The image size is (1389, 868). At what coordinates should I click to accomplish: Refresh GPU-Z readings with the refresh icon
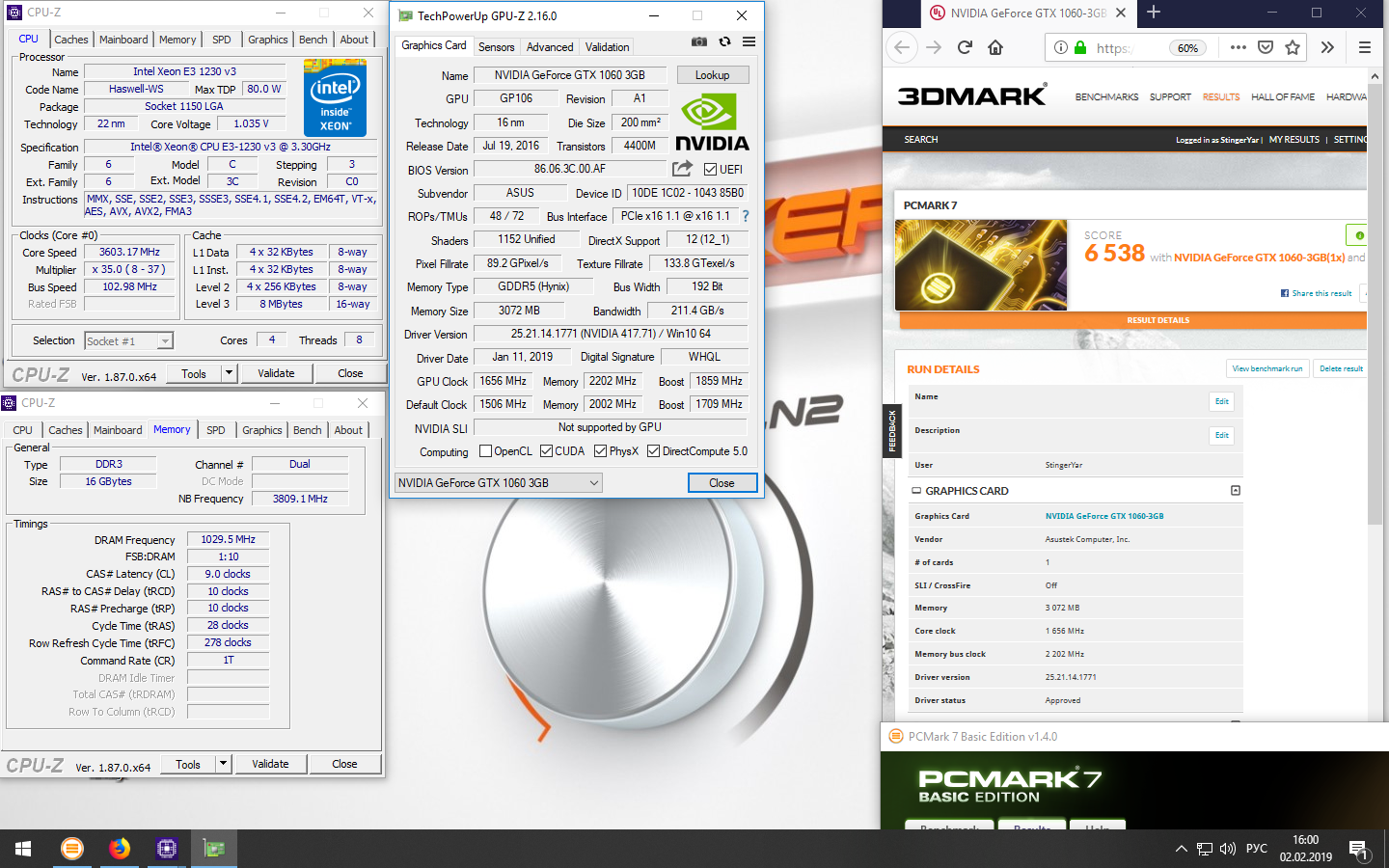[724, 41]
